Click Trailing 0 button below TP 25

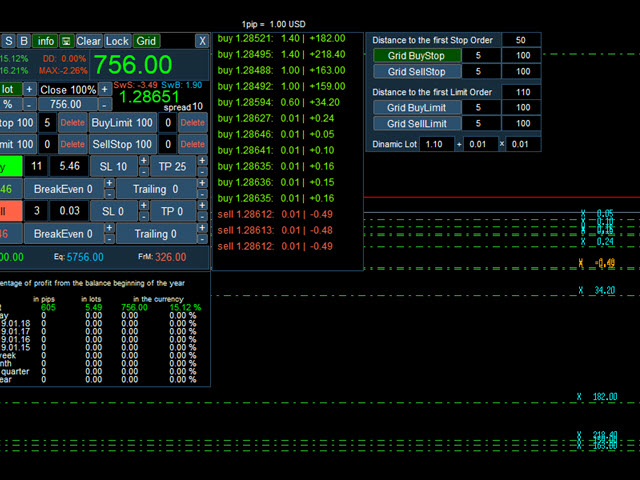156,189
